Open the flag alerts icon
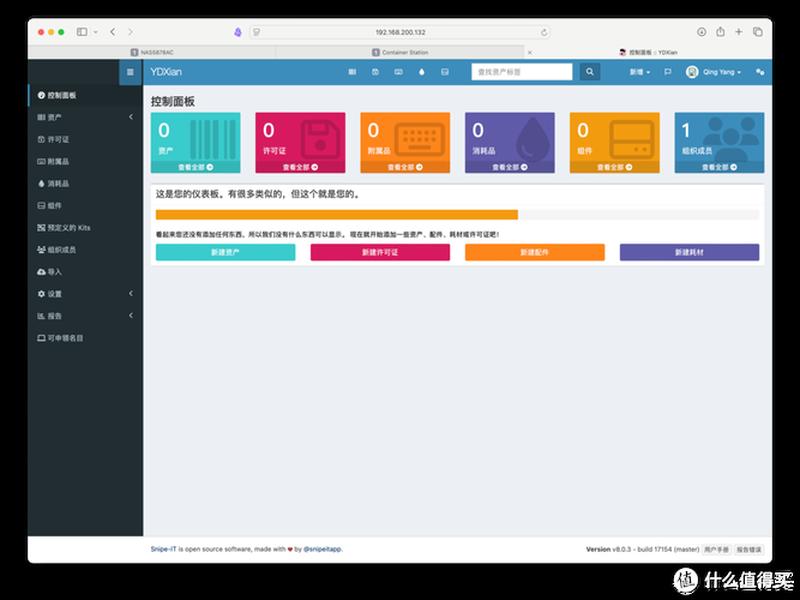Screen dimensions: 800x600 tap(667, 72)
